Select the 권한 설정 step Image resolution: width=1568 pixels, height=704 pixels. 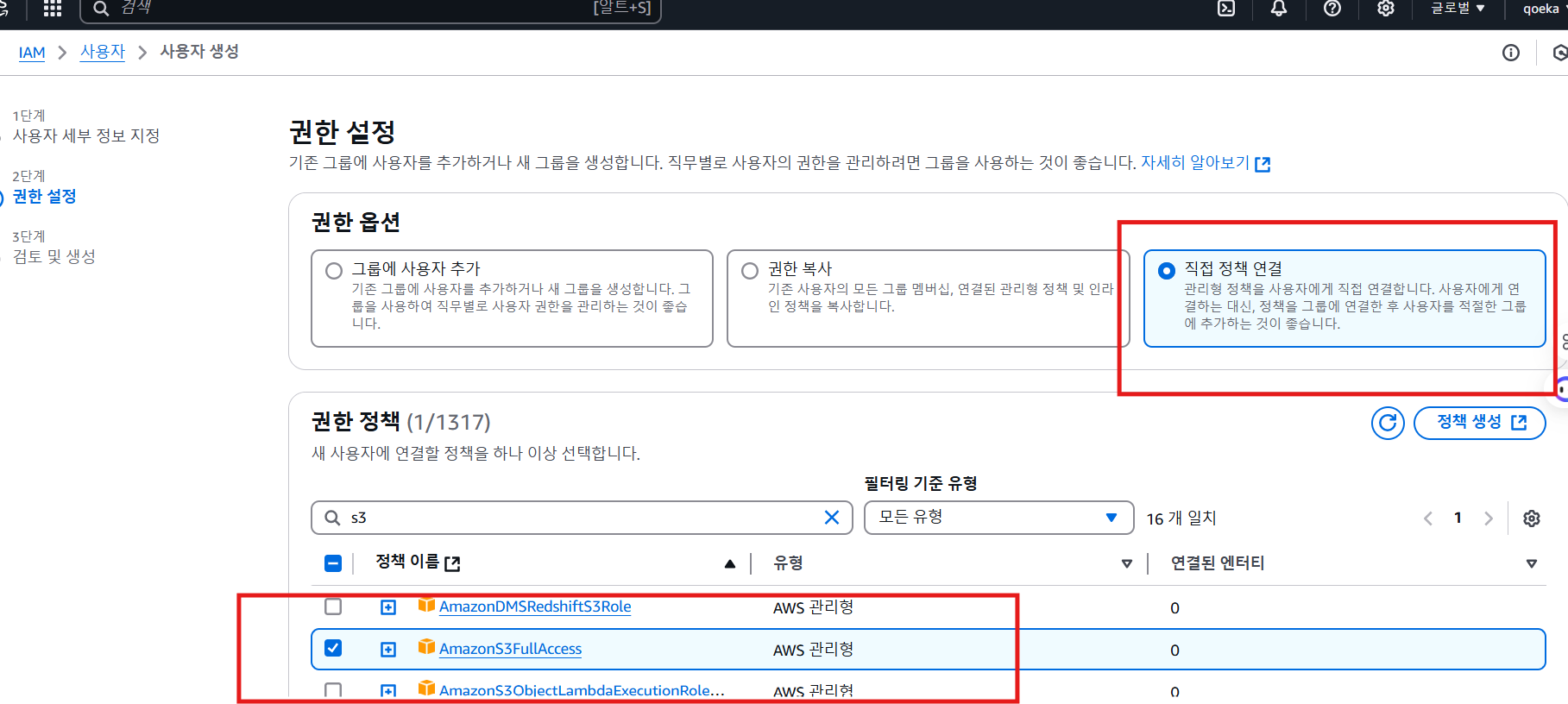point(45,196)
